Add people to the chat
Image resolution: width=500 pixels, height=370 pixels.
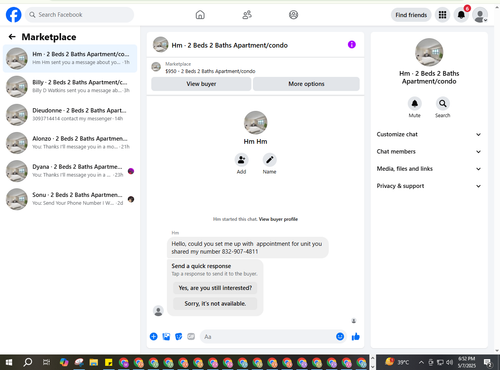(241, 160)
